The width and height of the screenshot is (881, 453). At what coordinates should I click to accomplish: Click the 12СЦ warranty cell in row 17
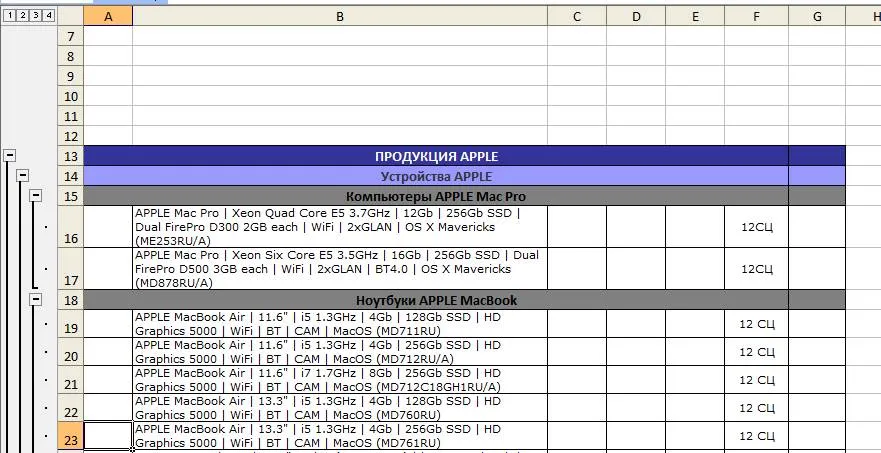(756, 269)
